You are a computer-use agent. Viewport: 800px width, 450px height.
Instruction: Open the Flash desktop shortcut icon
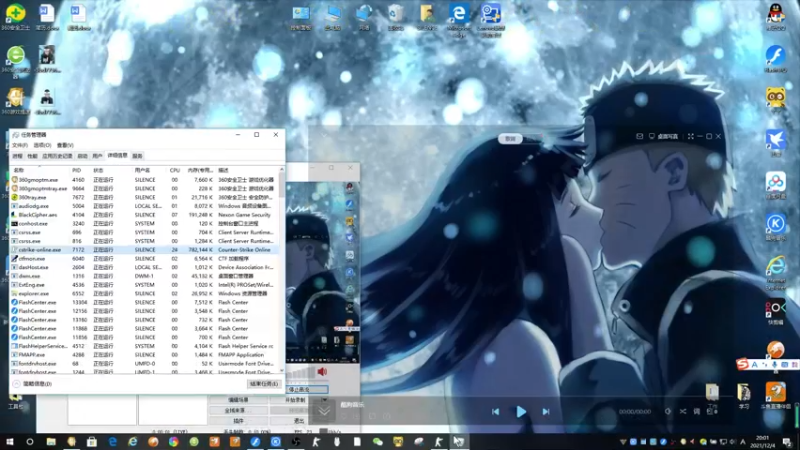(x=776, y=58)
